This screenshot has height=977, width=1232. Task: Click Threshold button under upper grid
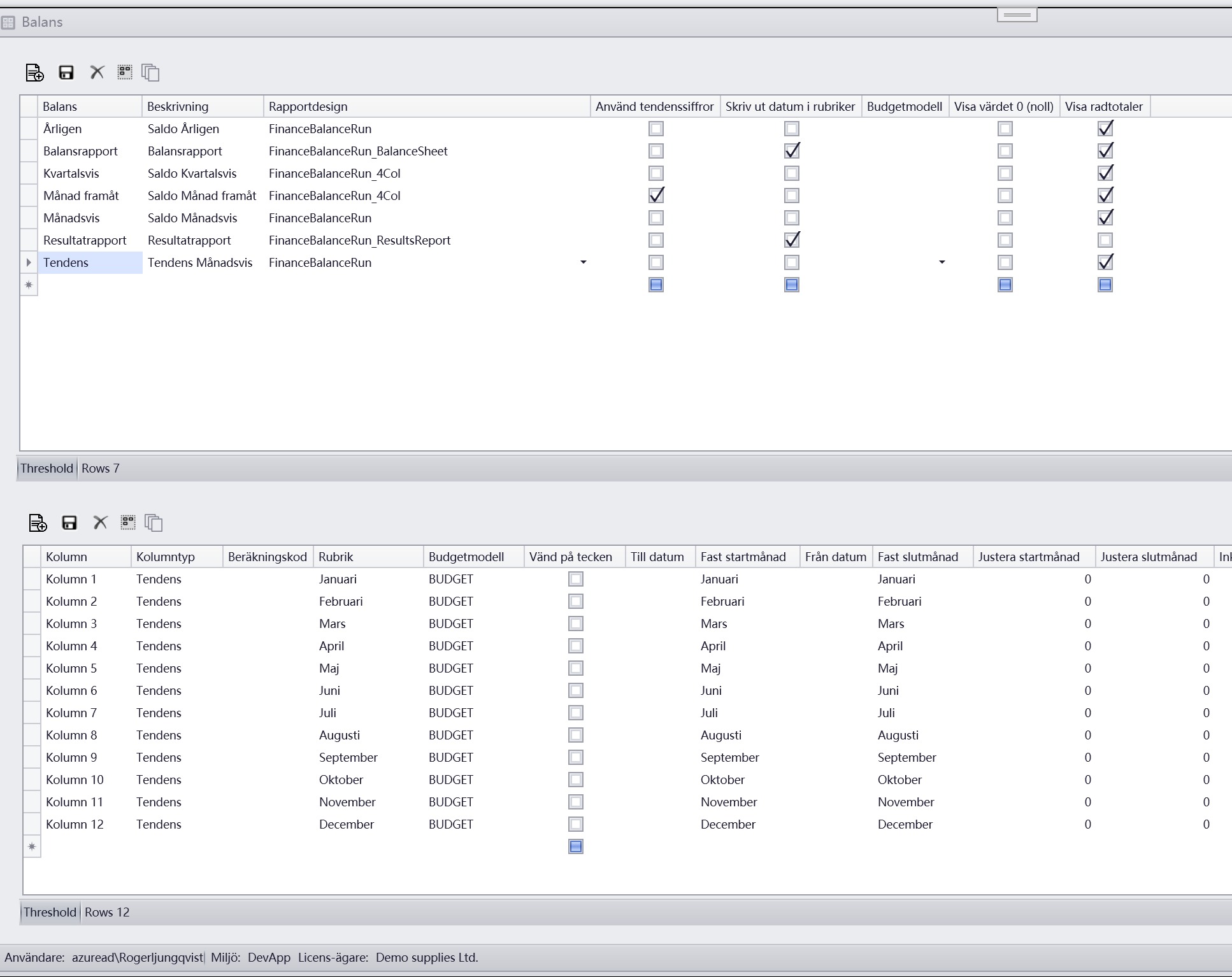(47, 469)
